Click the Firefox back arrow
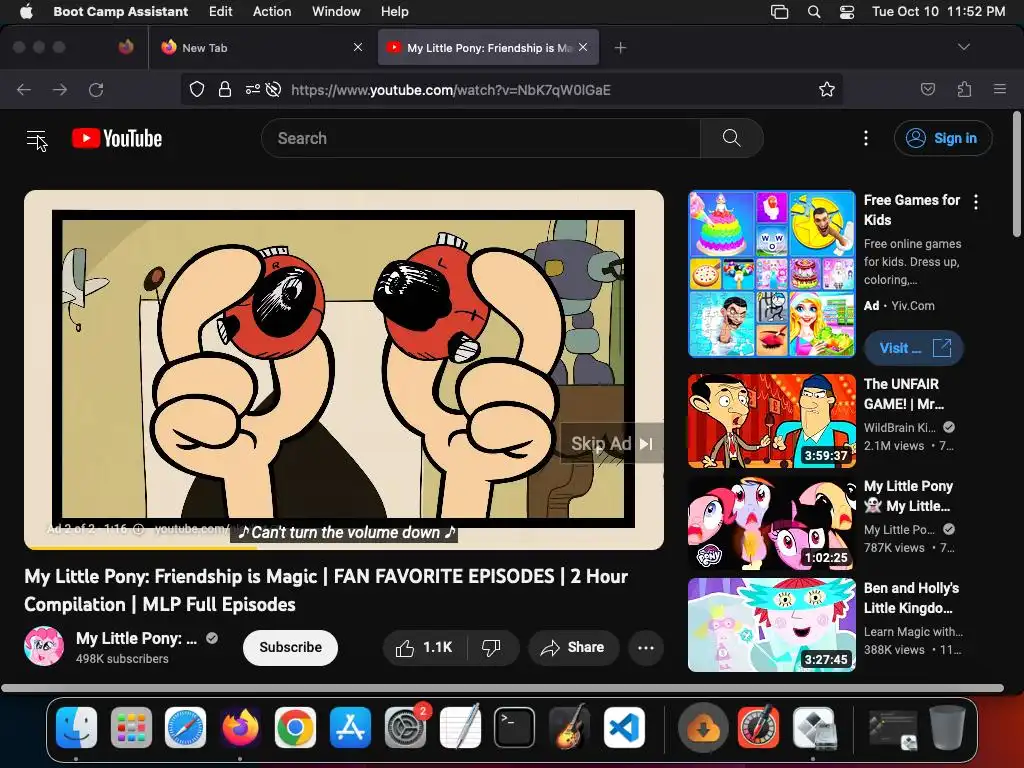The width and height of the screenshot is (1024, 768). (x=24, y=89)
